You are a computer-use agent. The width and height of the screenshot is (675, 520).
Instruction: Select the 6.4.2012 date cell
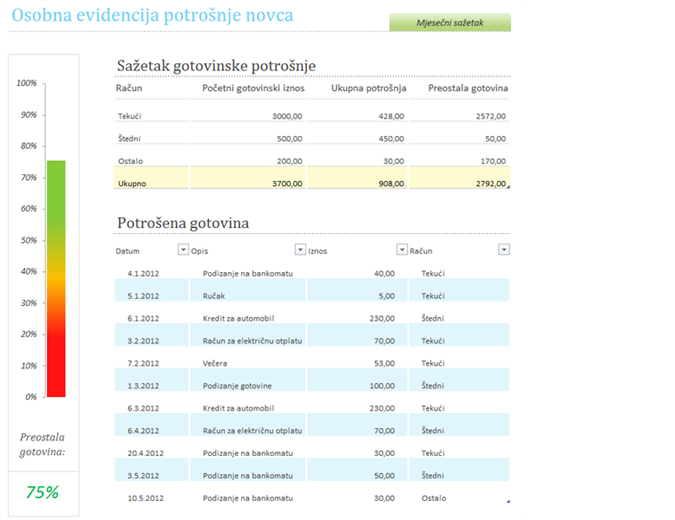143,430
